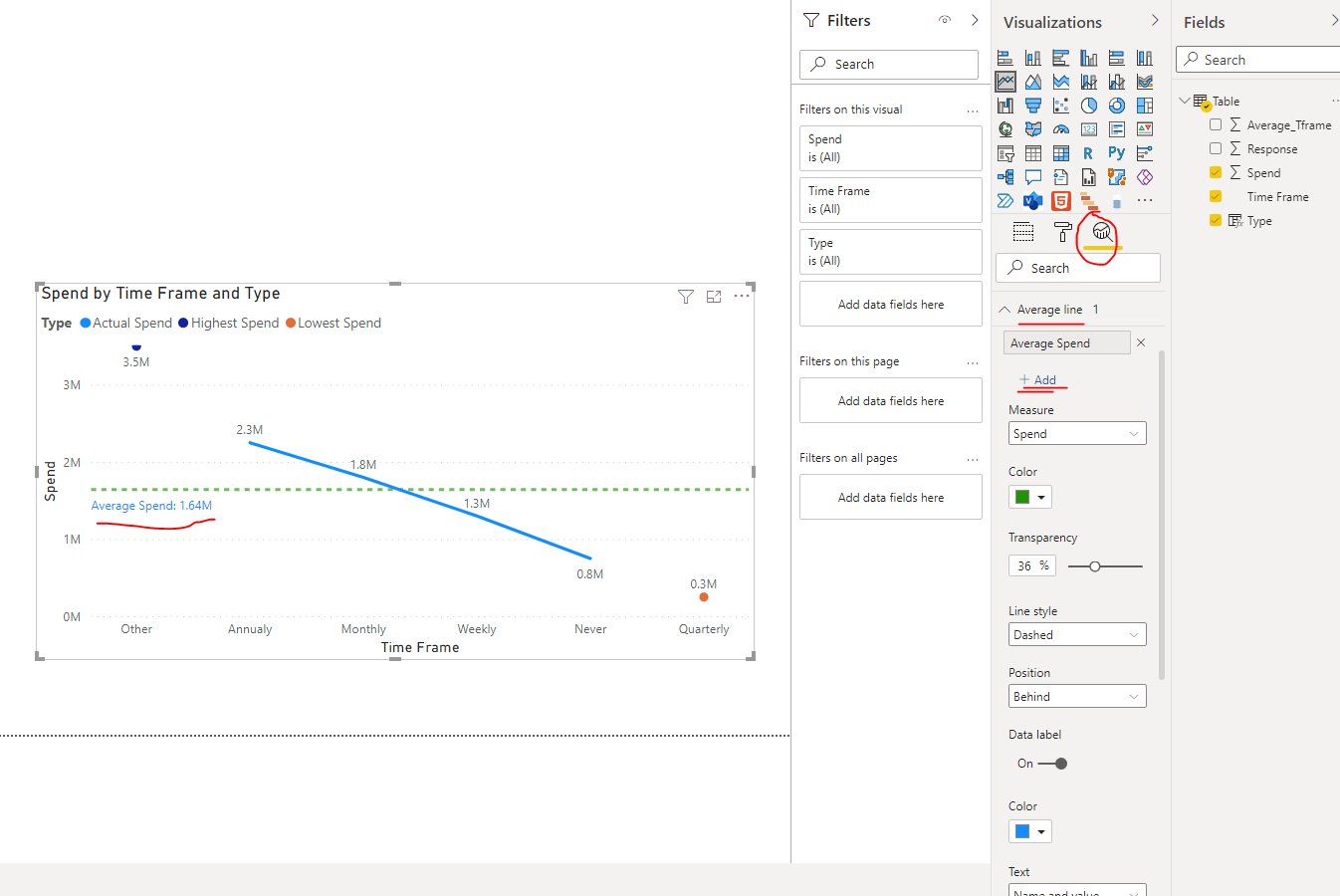This screenshot has width=1340, height=896.
Task: Add an R script visual
Action: click(x=1089, y=153)
